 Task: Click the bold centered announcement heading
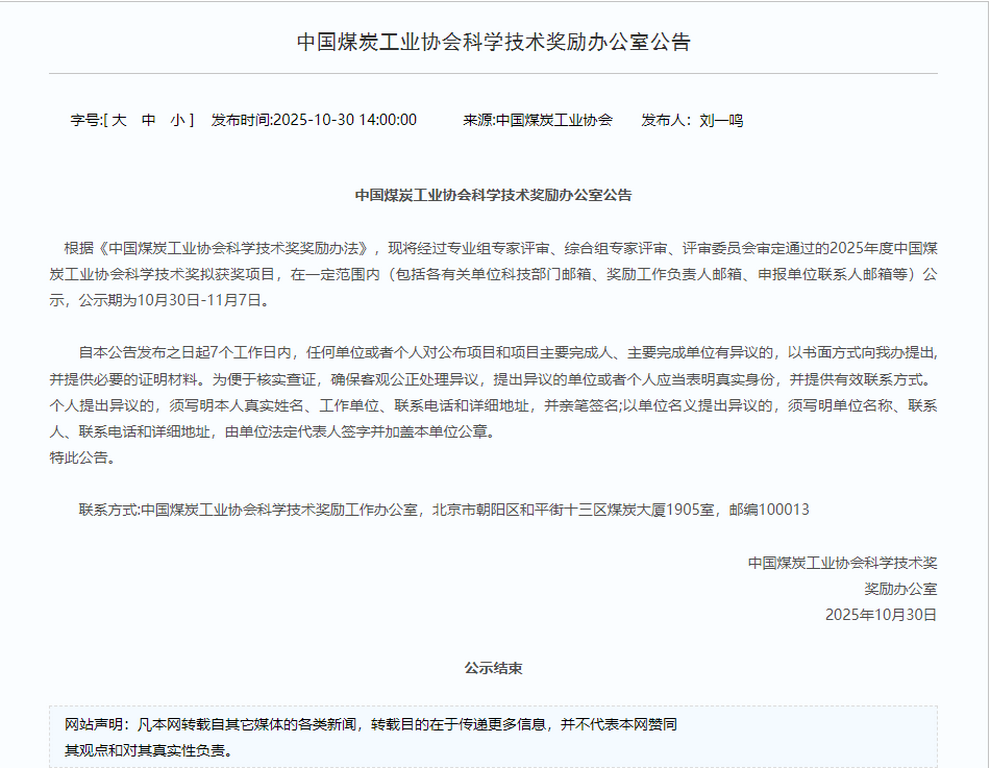[493, 195]
